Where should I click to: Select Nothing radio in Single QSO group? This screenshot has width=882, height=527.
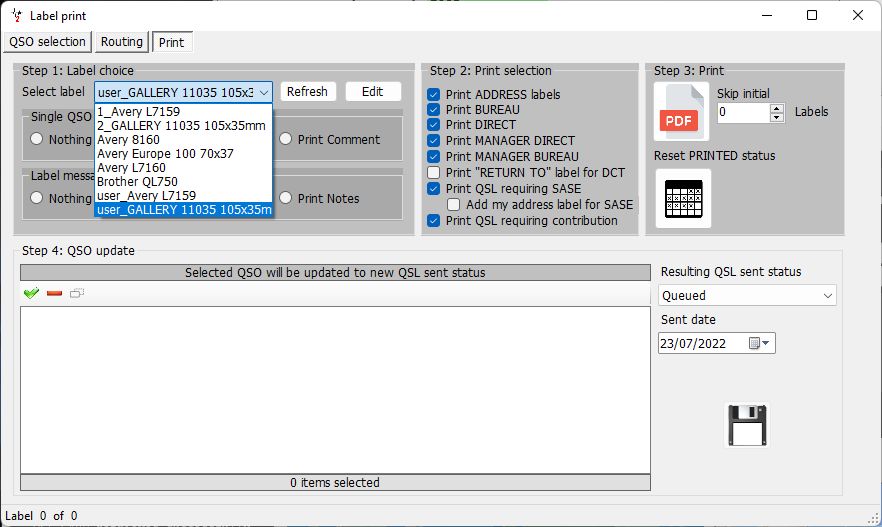point(37,139)
